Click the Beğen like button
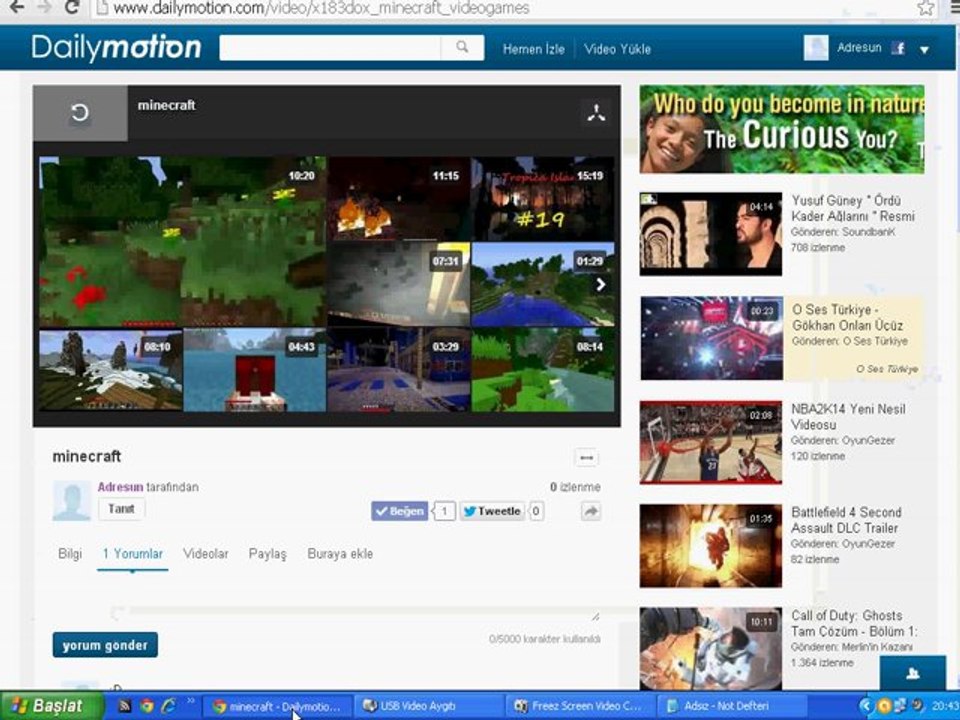 click(x=399, y=511)
